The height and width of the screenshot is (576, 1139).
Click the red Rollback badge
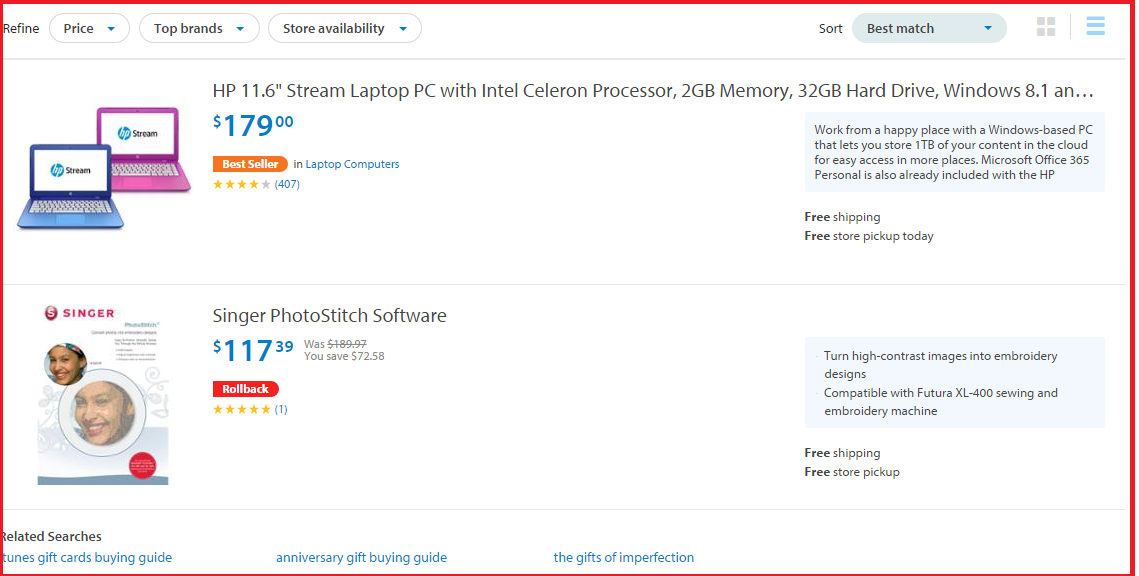(x=245, y=389)
